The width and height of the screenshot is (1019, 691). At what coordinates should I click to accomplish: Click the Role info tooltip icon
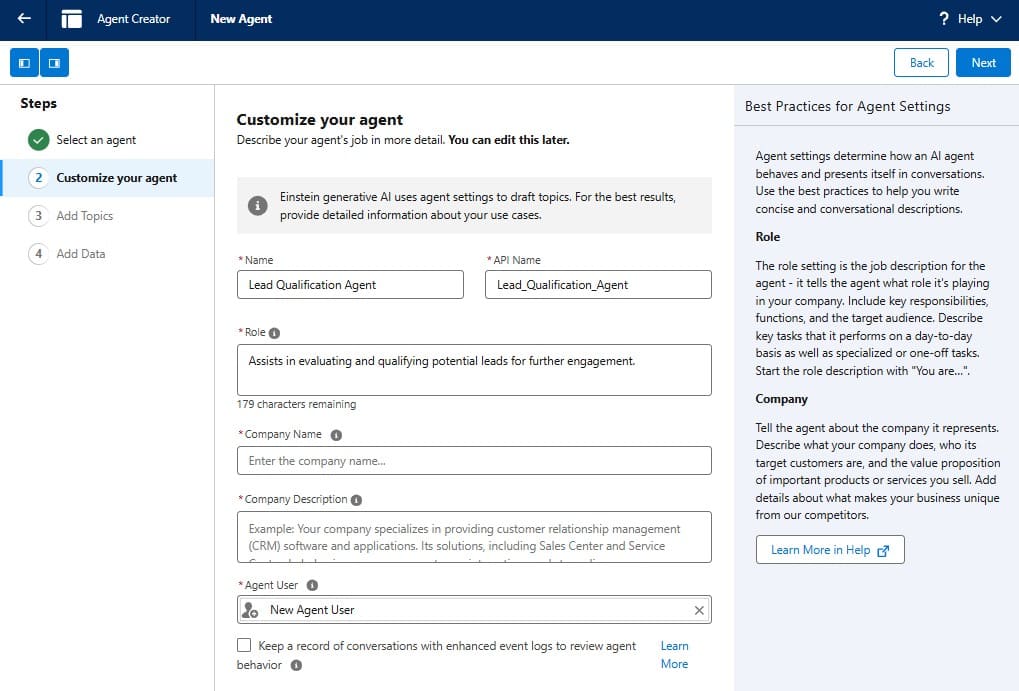tap(275, 333)
